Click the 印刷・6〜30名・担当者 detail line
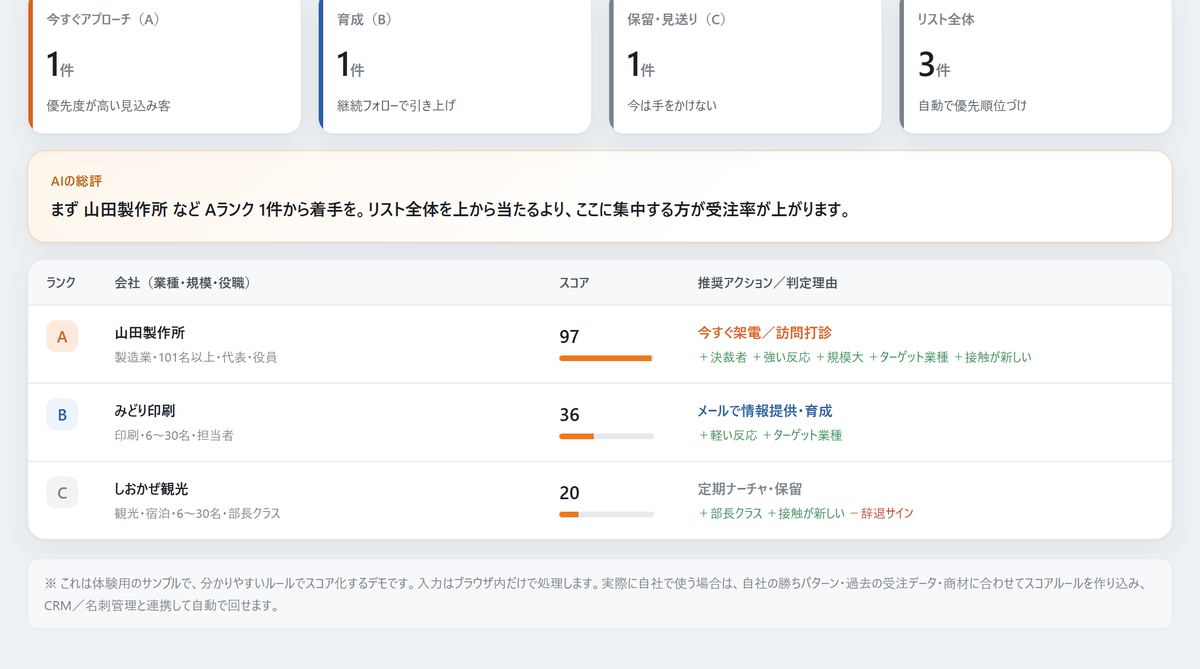The width and height of the screenshot is (1200, 669). tap(174, 435)
